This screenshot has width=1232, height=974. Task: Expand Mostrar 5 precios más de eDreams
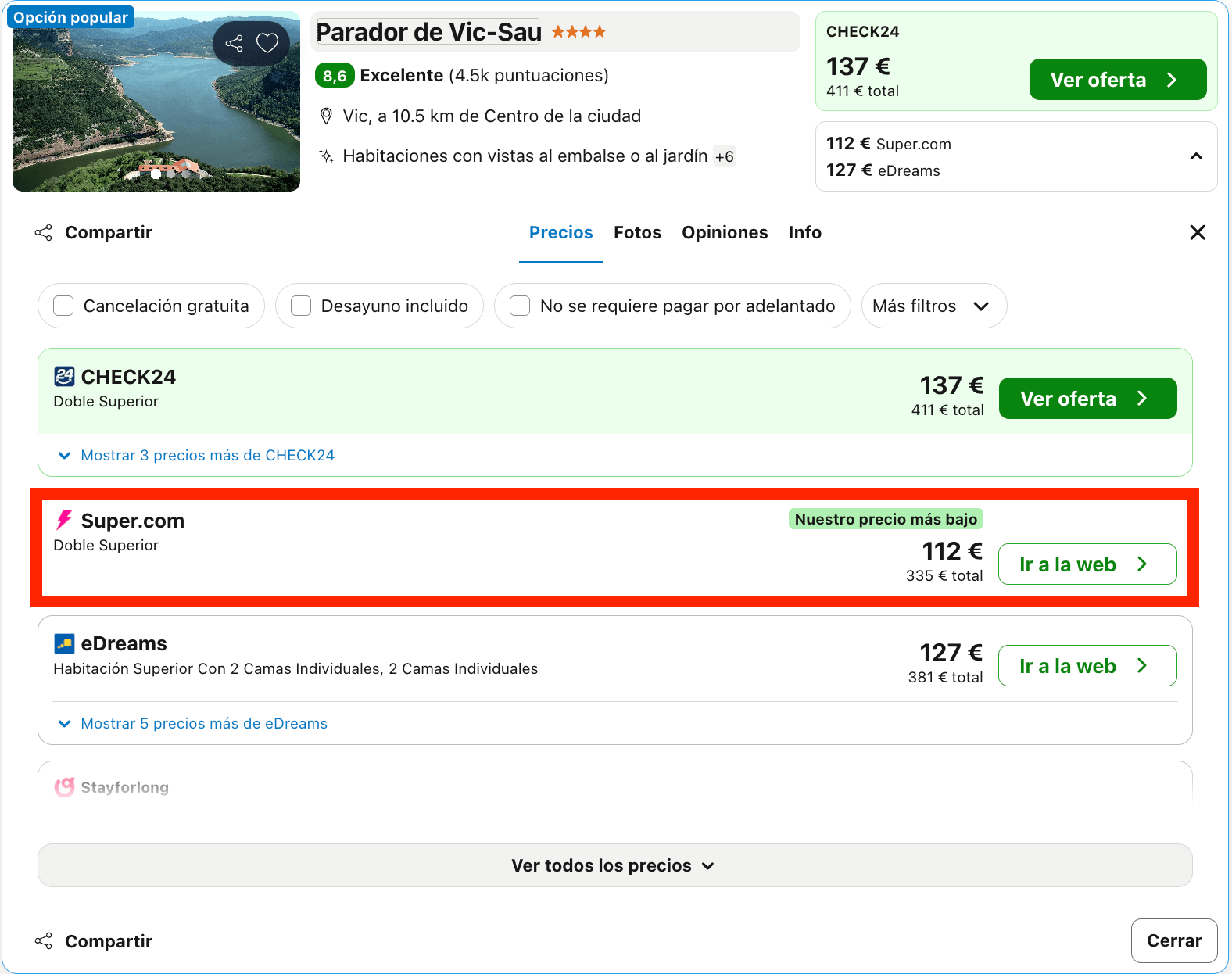pos(193,723)
